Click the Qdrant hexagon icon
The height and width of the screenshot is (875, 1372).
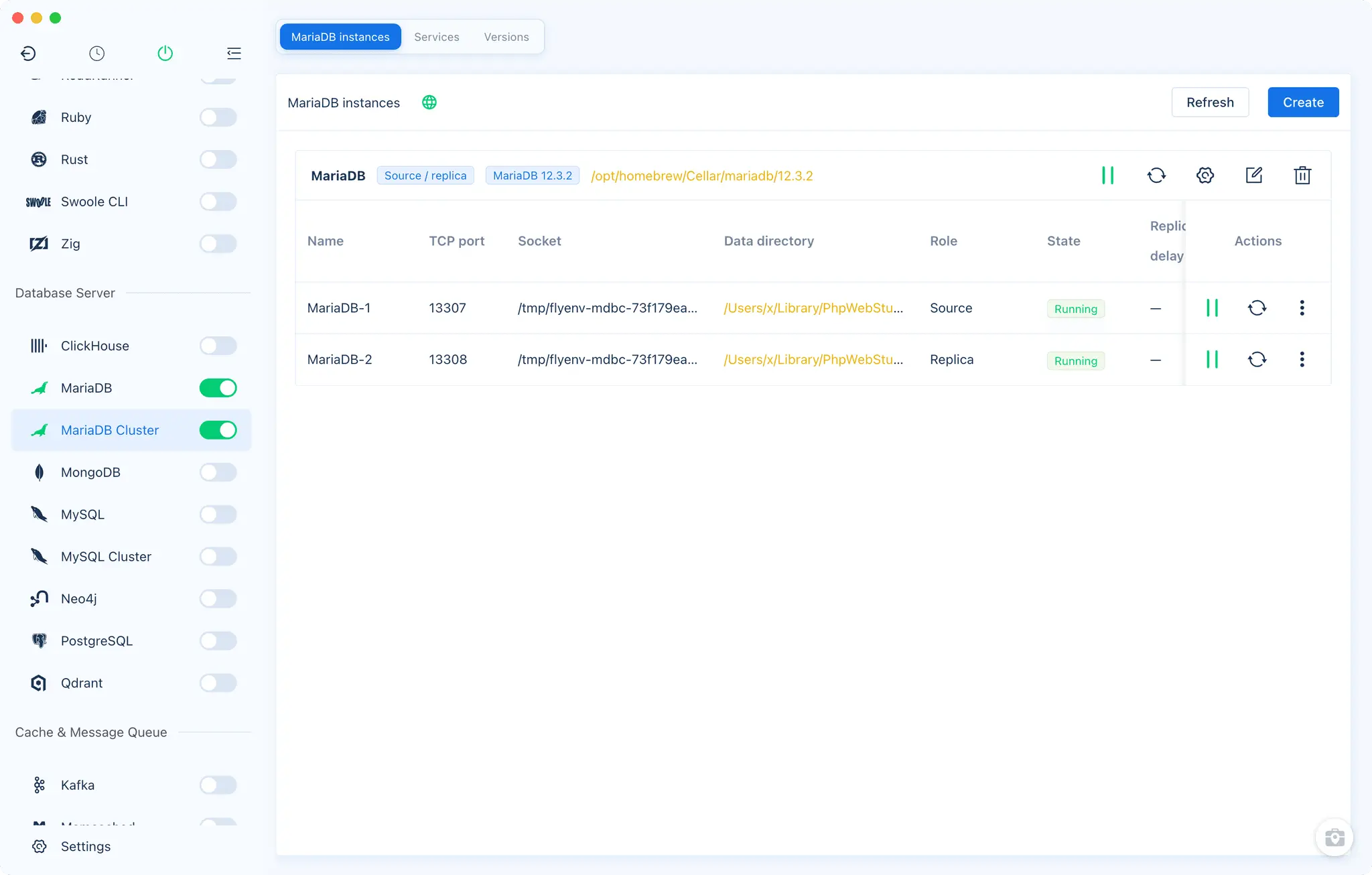click(x=39, y=683)
